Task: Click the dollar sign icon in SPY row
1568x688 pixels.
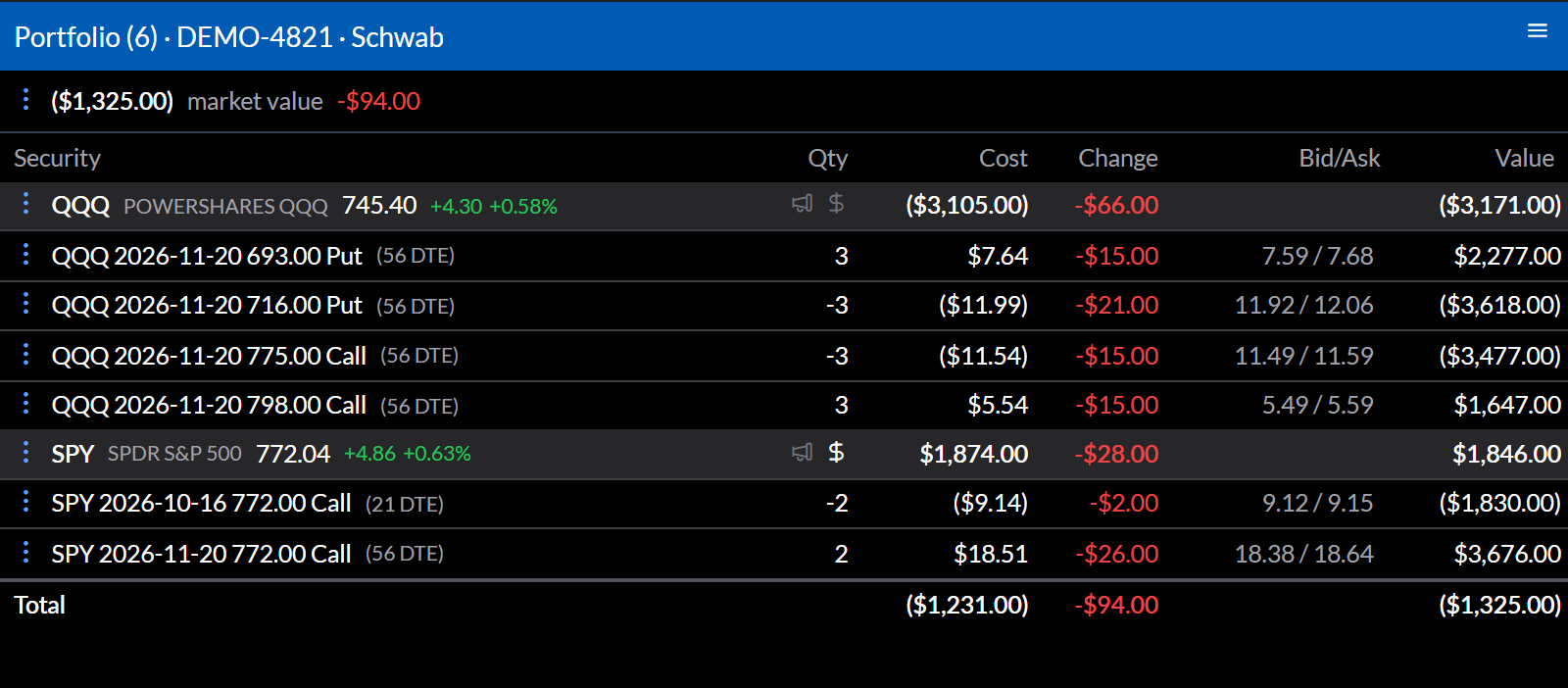Action: click(x=836, y=452)
